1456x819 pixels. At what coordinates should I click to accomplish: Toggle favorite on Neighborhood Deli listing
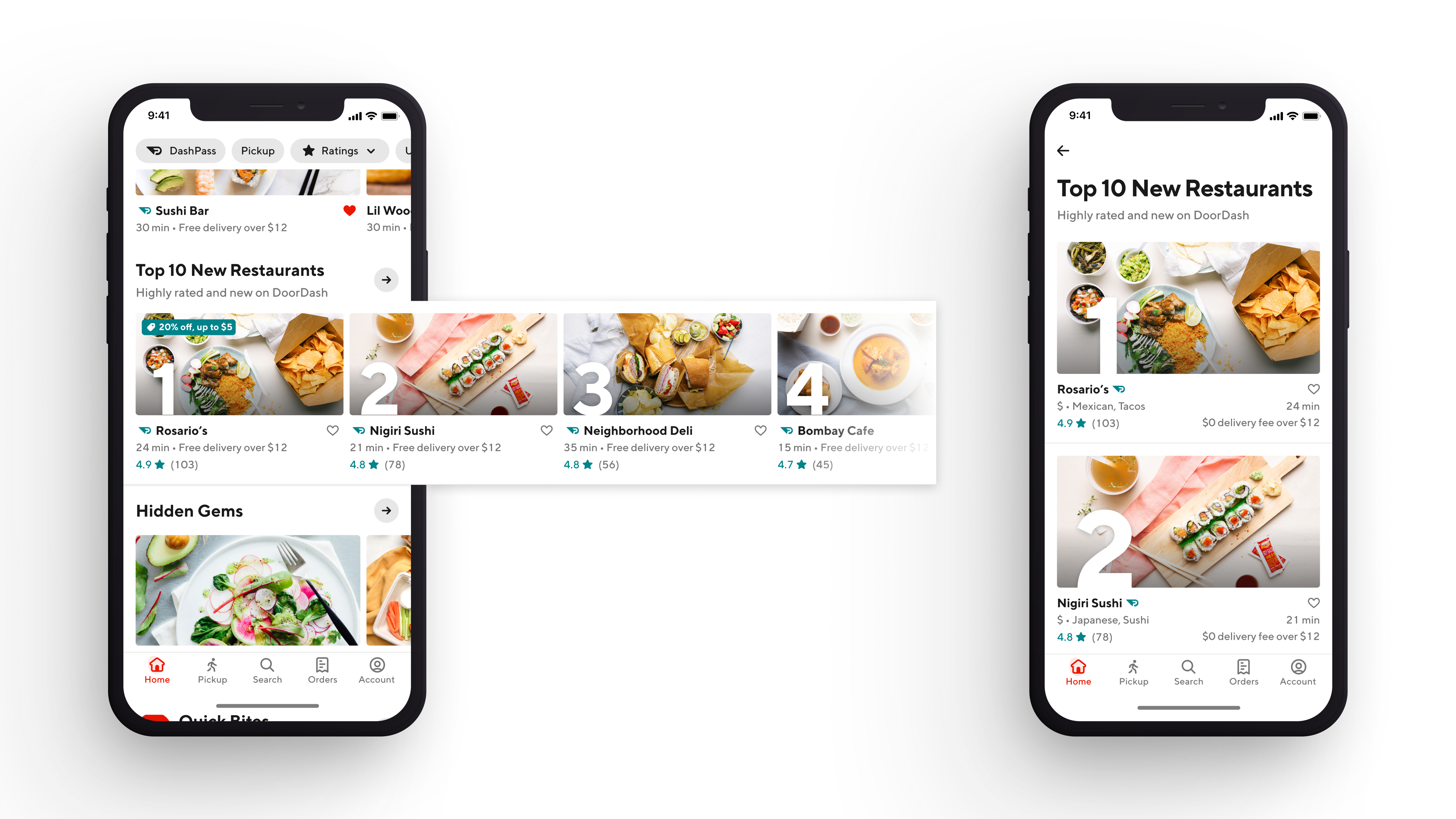point(760,430)
